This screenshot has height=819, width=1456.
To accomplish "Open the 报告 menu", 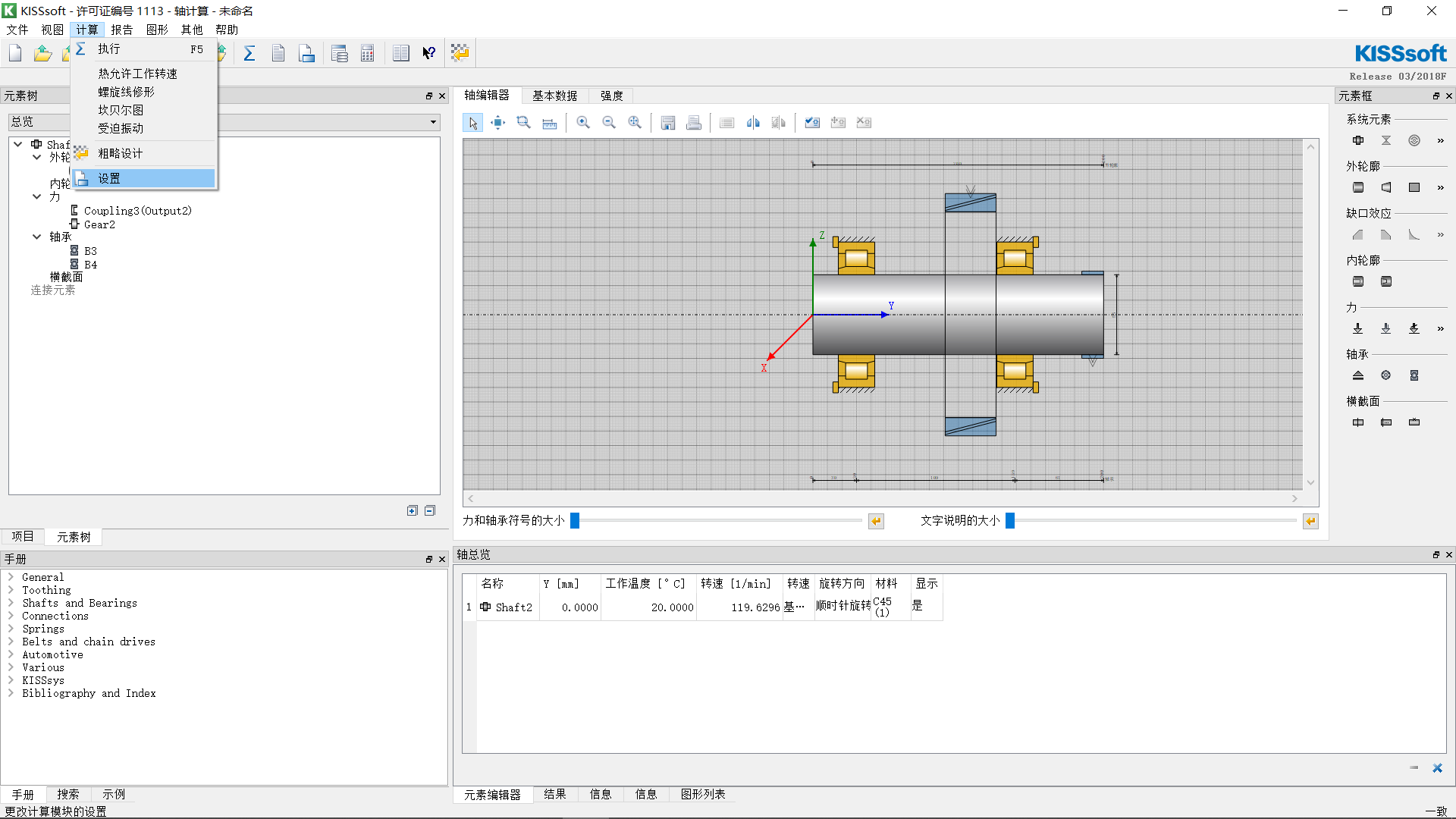I will [121, 30].
